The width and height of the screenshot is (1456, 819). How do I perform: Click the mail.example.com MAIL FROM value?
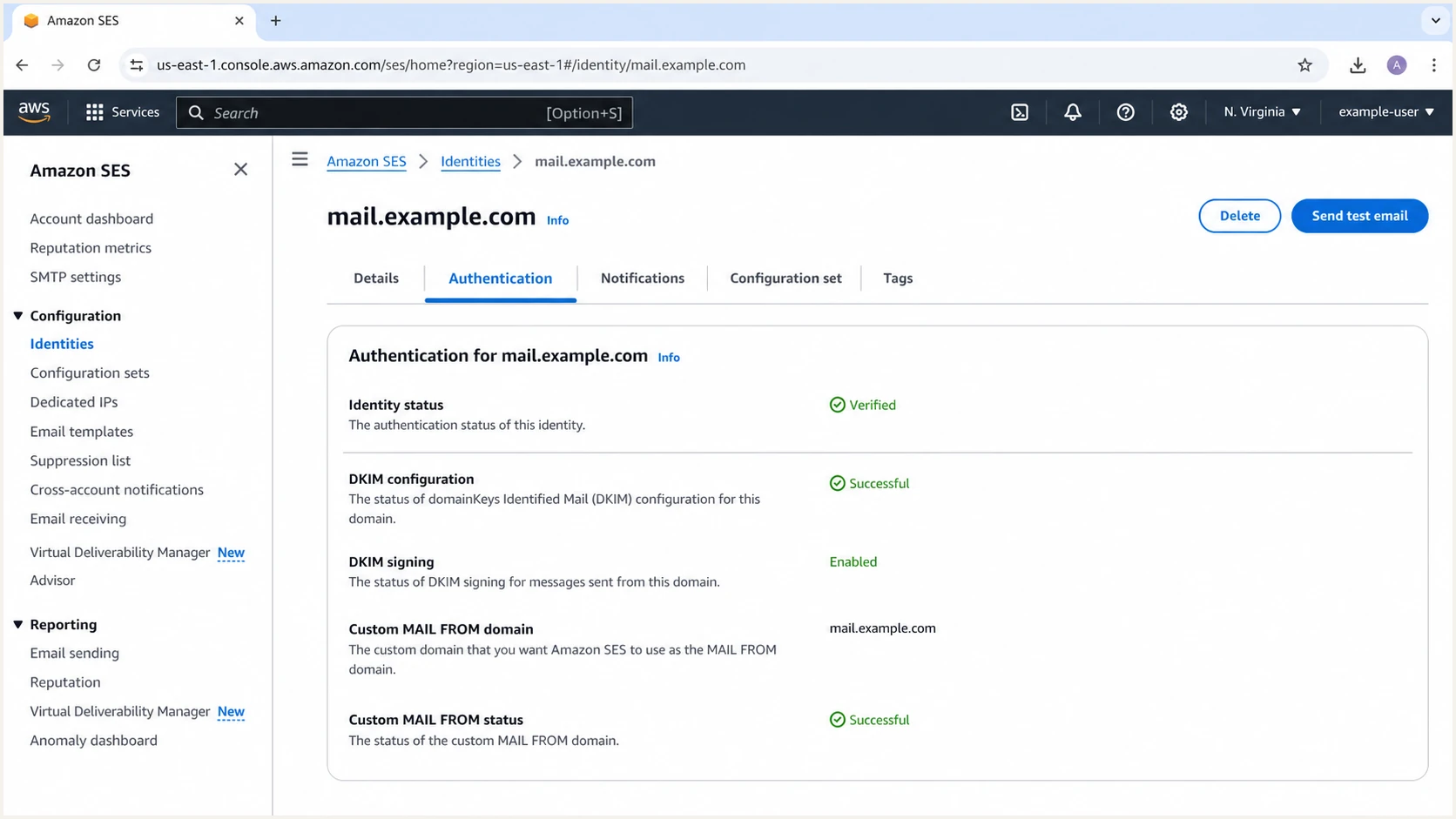[x=882, y=628]
